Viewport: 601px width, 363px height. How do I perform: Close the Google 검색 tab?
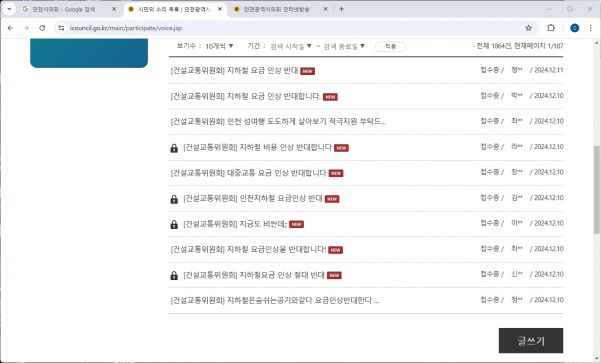pyautogui.click(x=114, y=9)
